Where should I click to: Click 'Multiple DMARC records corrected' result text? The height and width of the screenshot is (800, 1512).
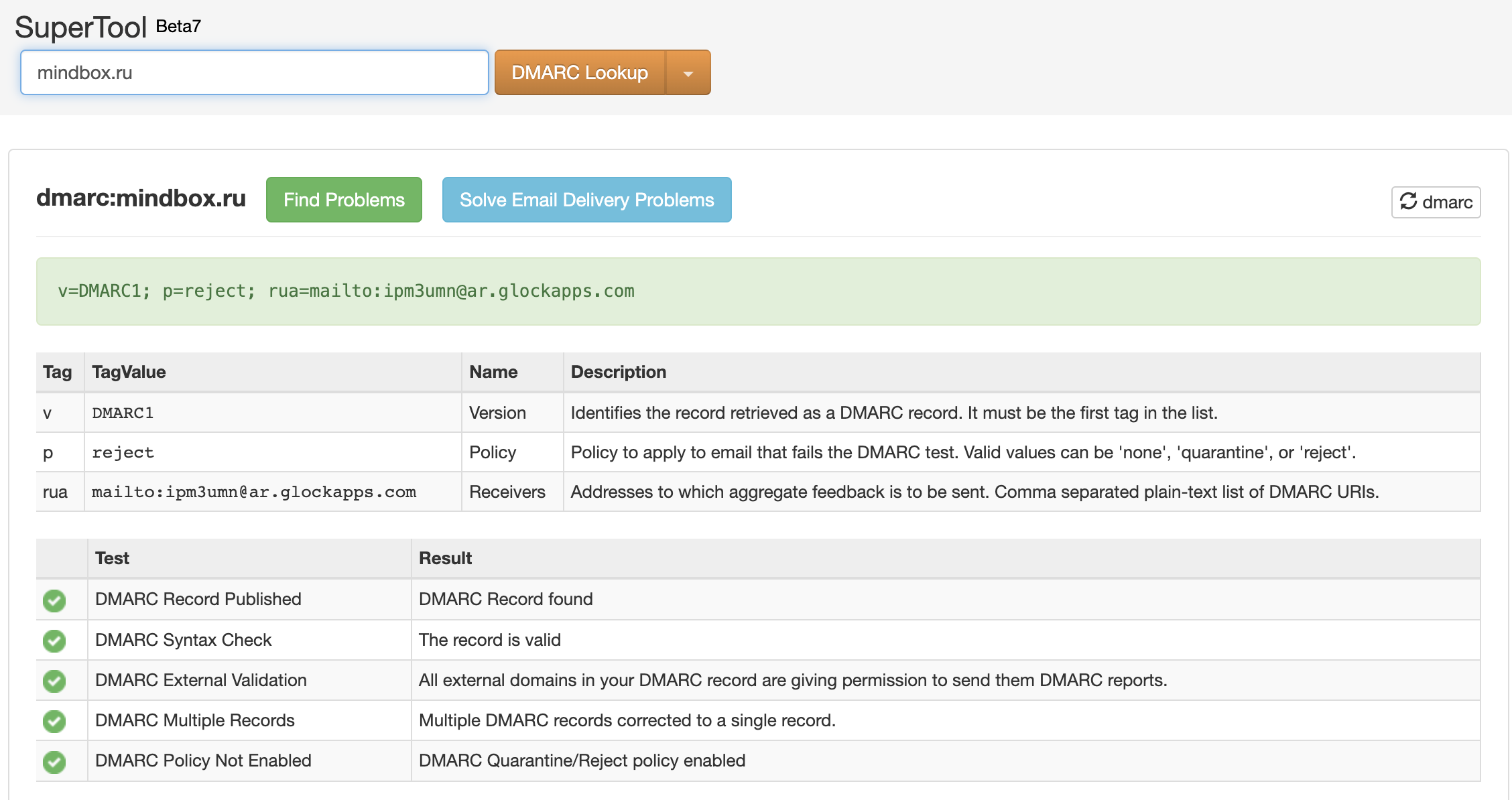tap(627, 720)
